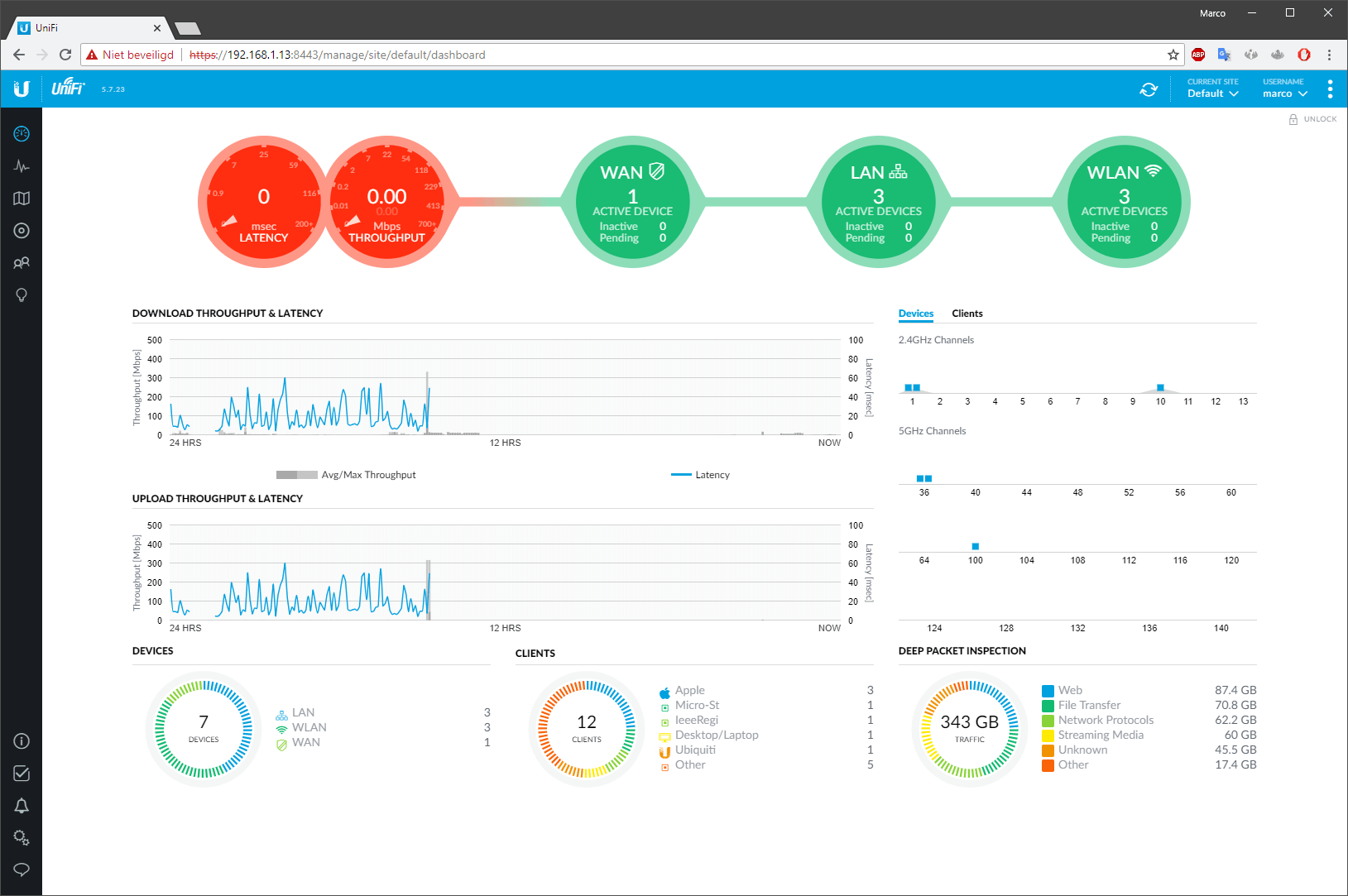1348x896 pixels.
Task: Open the Chrome three-dot browser menu
Action: pyautogui.click(x=1330, y=55)
